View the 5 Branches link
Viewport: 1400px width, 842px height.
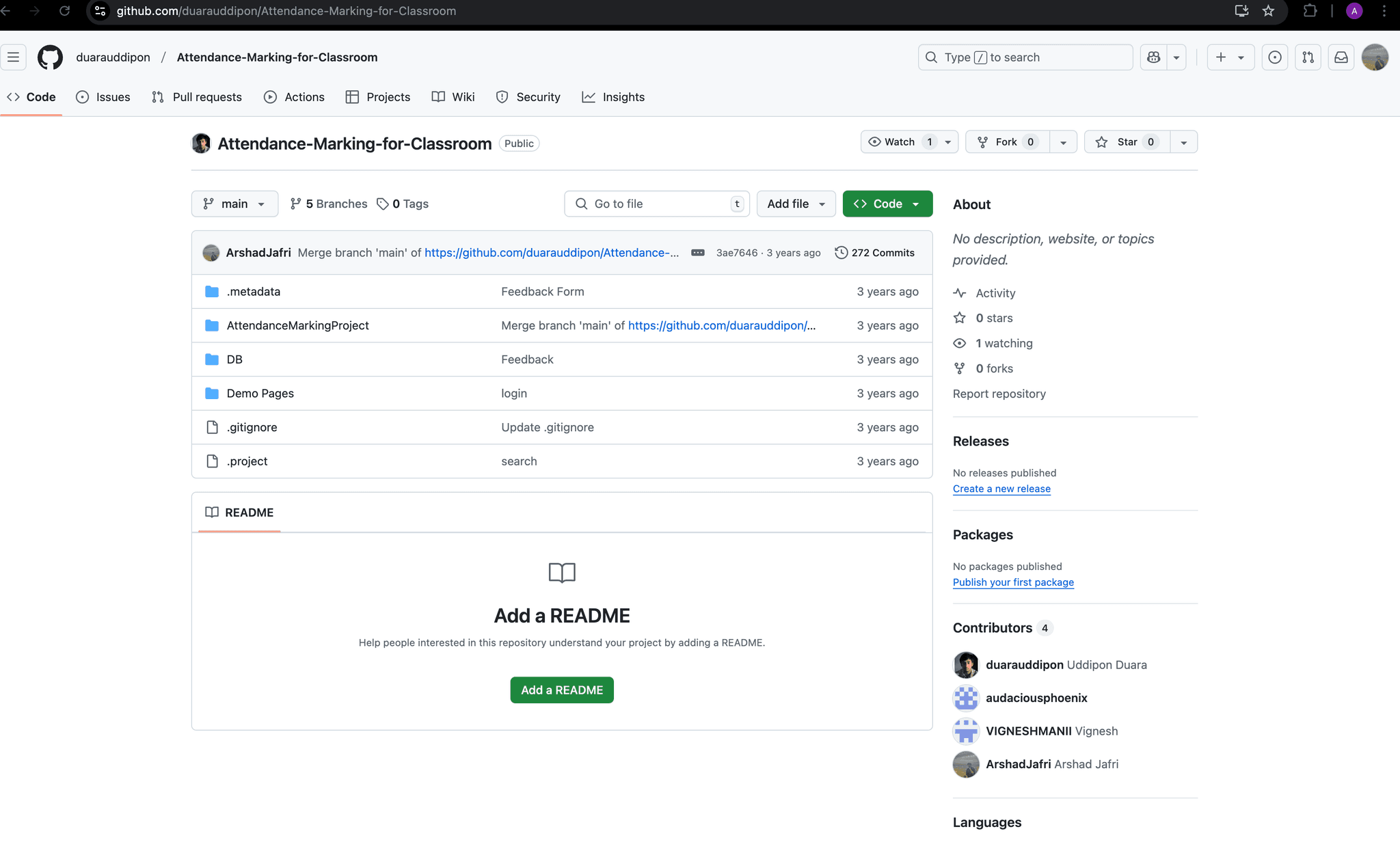[329, 204]
